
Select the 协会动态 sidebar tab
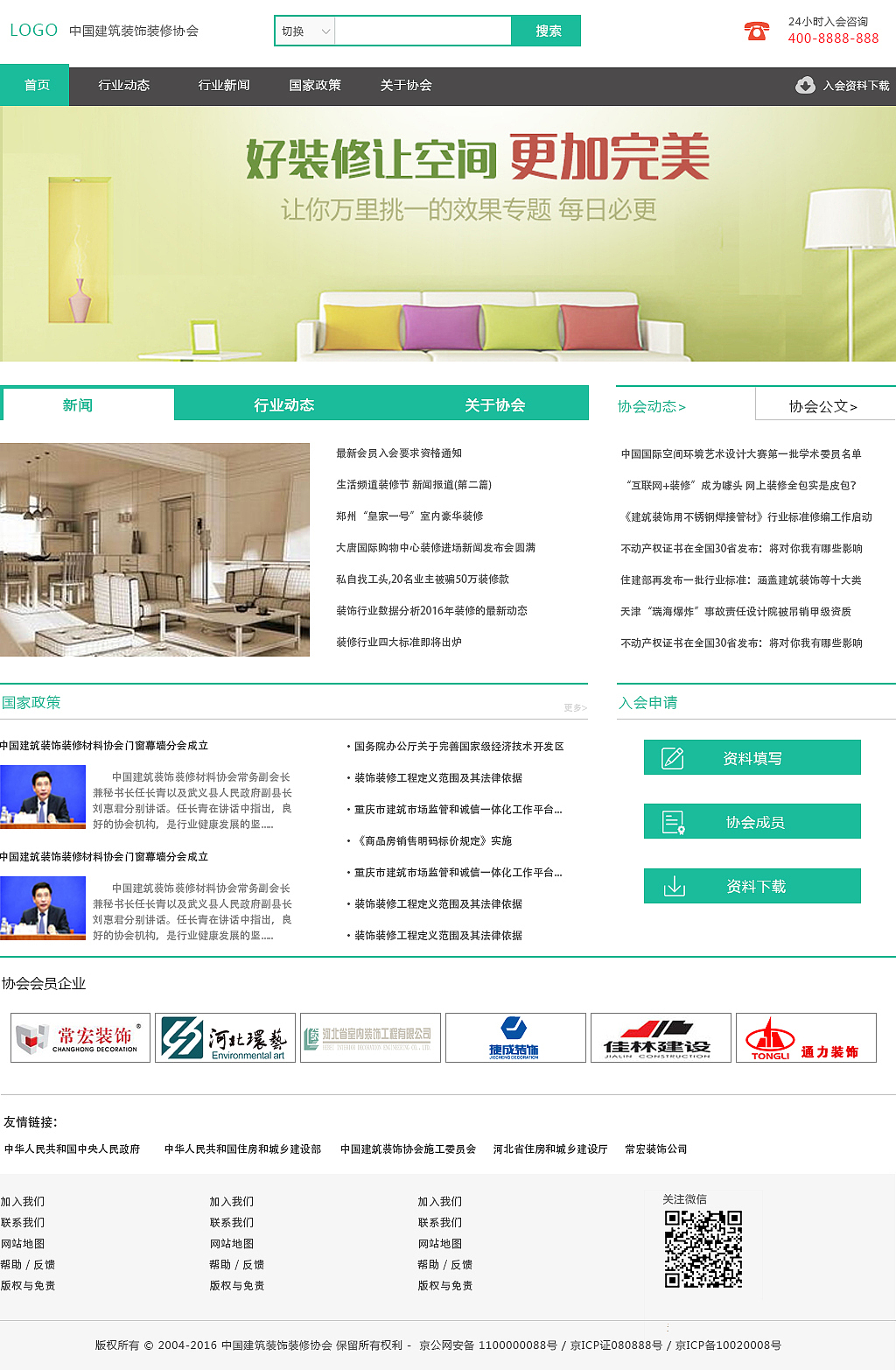click(652, 406)
